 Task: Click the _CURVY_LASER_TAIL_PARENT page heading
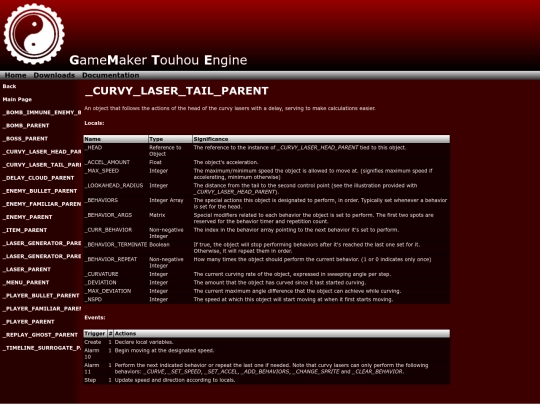(176, 91)
